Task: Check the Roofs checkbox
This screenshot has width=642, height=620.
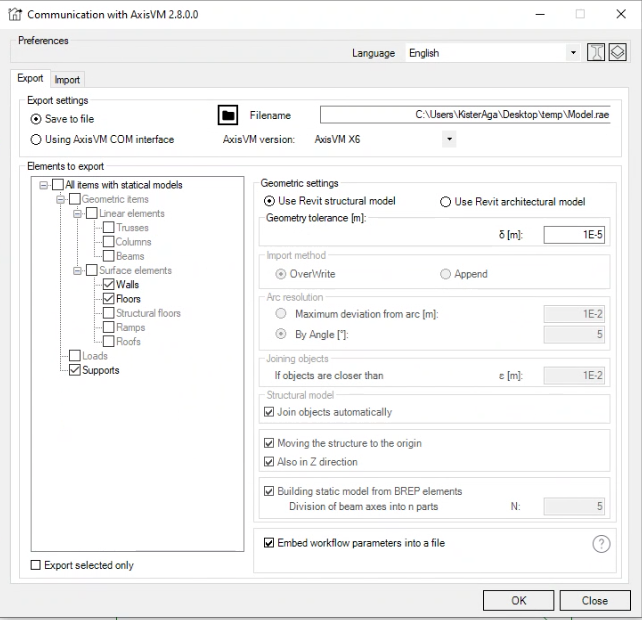Action: pos(109,341)
